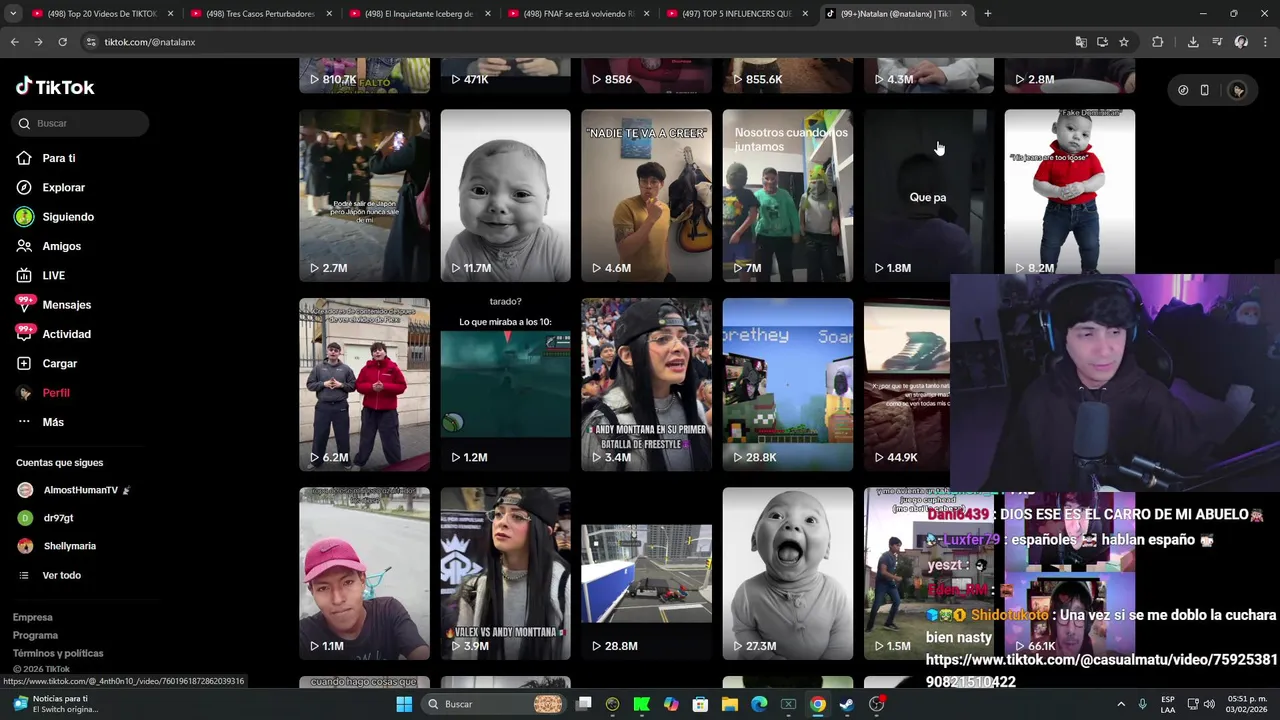Open Programa footer link
The height and width of the screenshot is (720, 1280).
click(x=35, y=635)
